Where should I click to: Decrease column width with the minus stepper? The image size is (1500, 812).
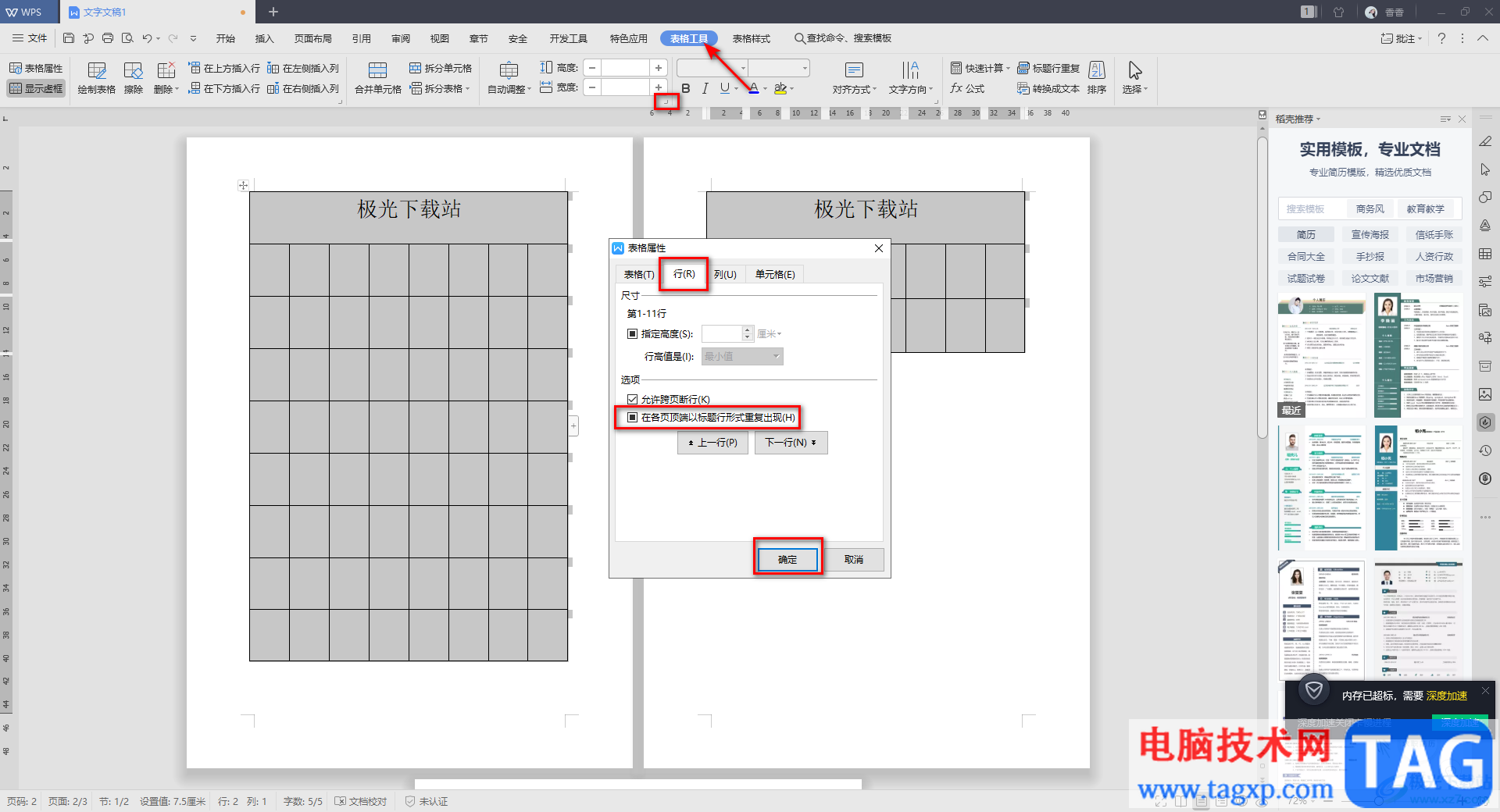[x=592, y=87]
